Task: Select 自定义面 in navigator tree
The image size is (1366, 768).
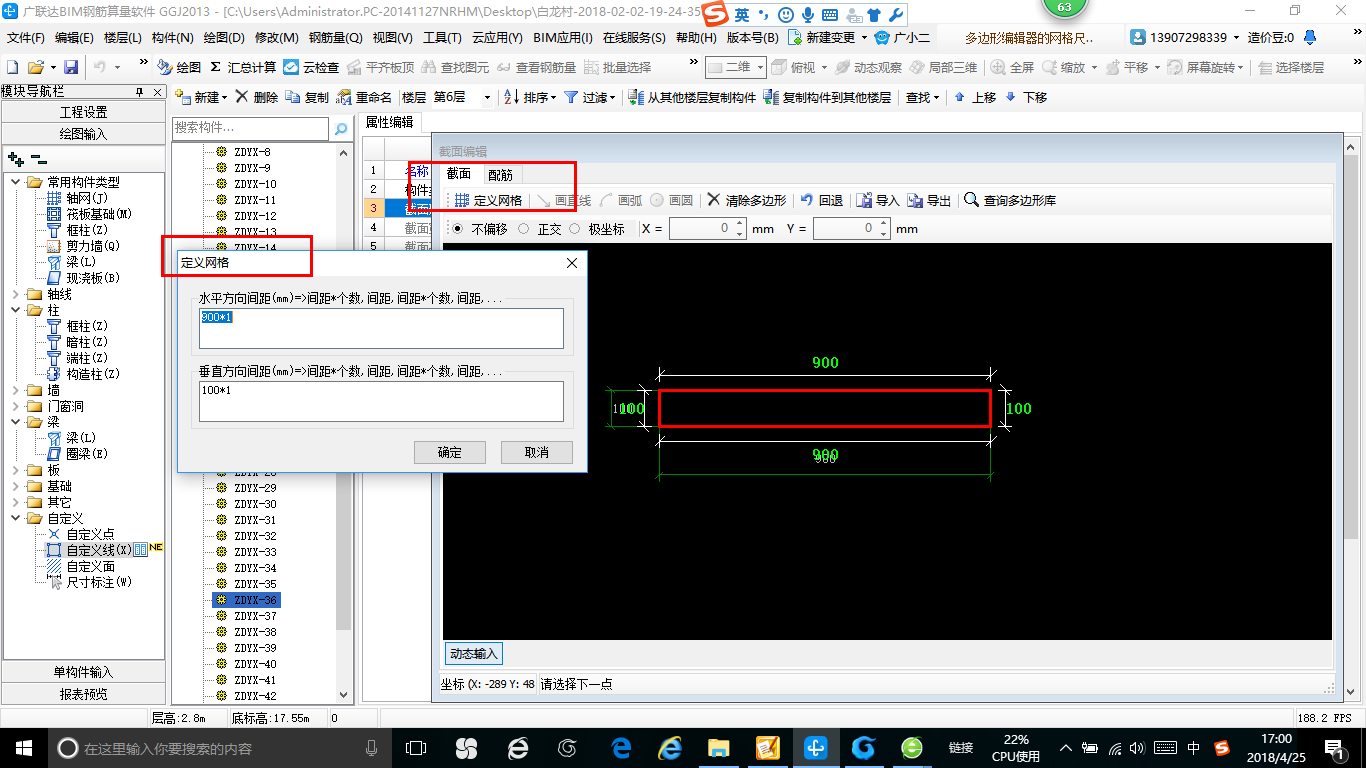Action: click(x=91, y=566)
